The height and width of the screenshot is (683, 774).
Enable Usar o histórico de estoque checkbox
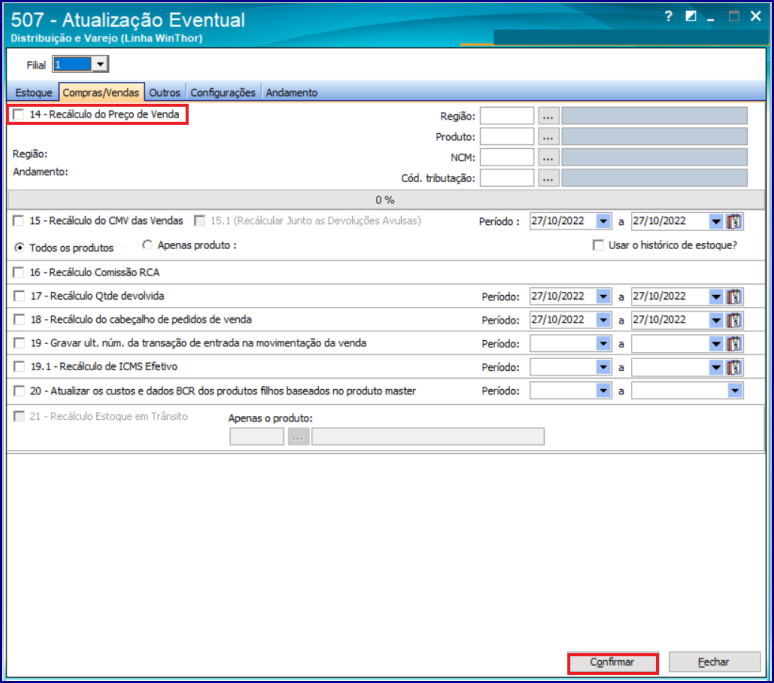coord(598,245)
